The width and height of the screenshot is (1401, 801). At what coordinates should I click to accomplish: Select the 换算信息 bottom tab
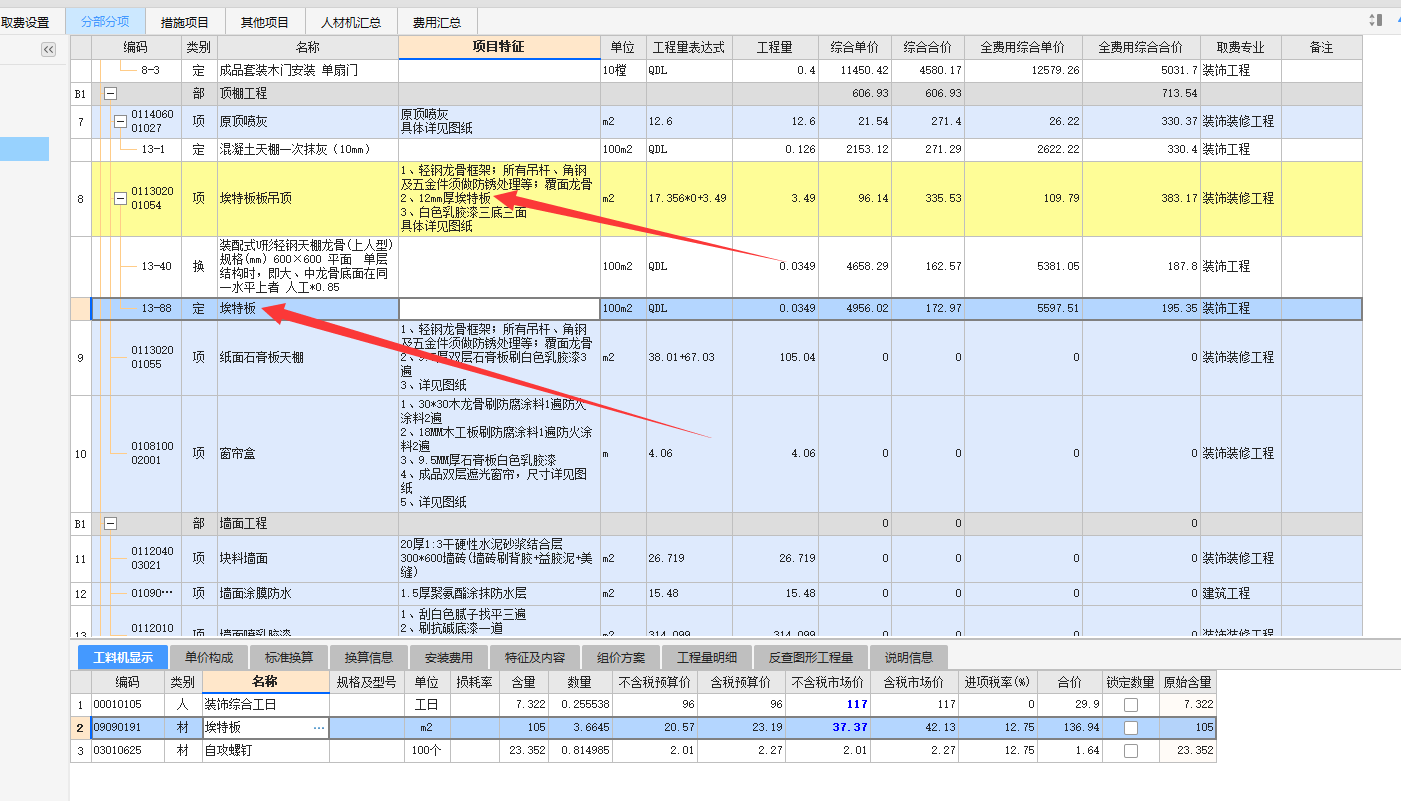pyautogui.click(x=369, y=657)
